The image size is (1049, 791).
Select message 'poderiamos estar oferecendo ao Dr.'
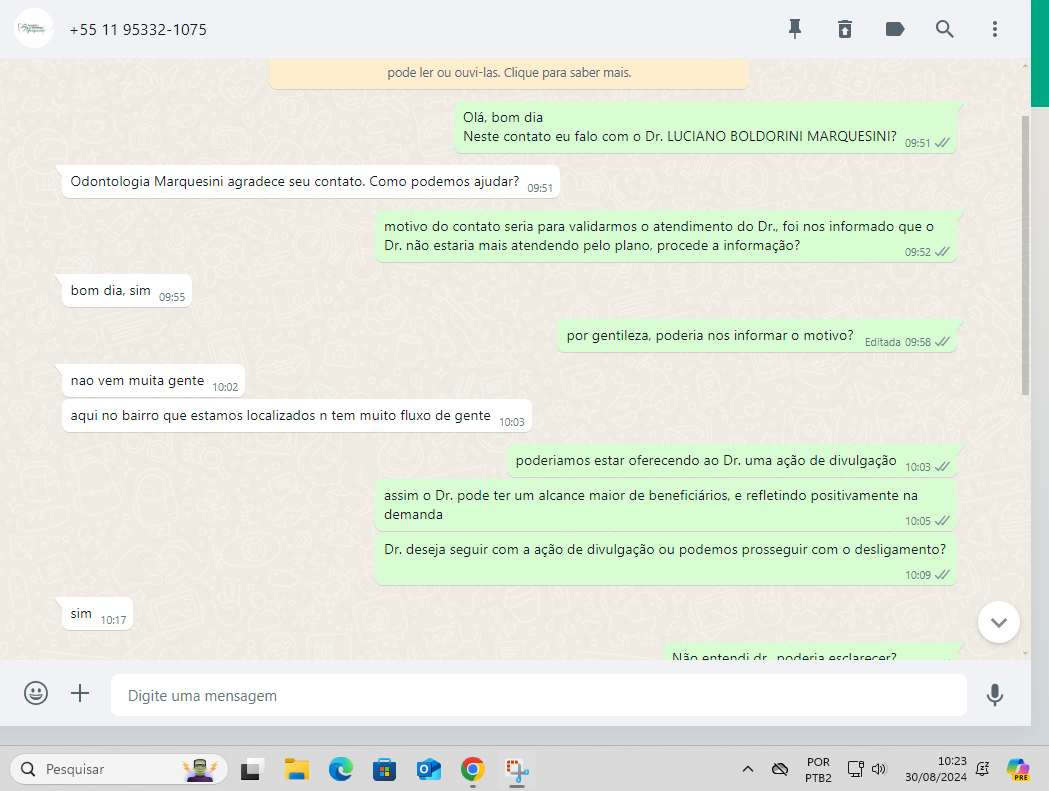pyautogui.click(x=732, y=461)
